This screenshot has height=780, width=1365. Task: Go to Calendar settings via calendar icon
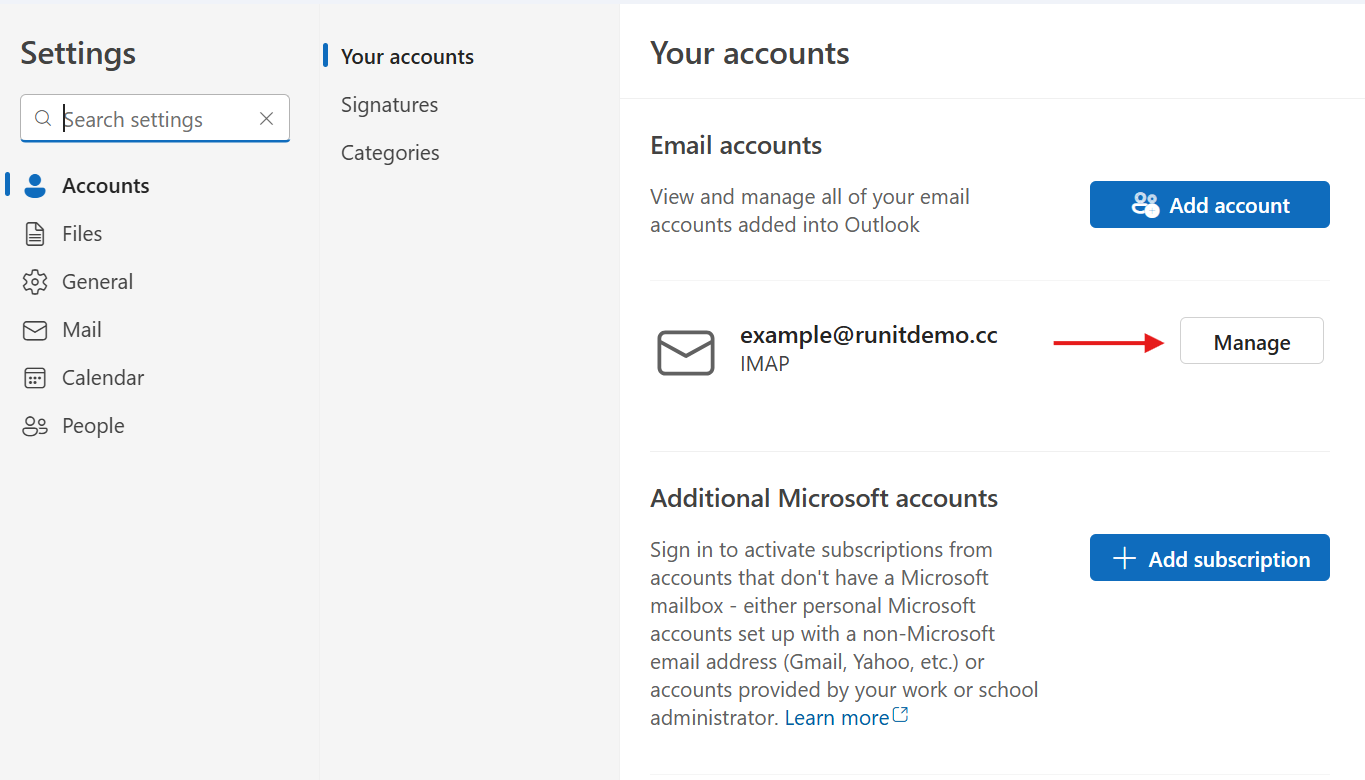click(x=35, y=378)
